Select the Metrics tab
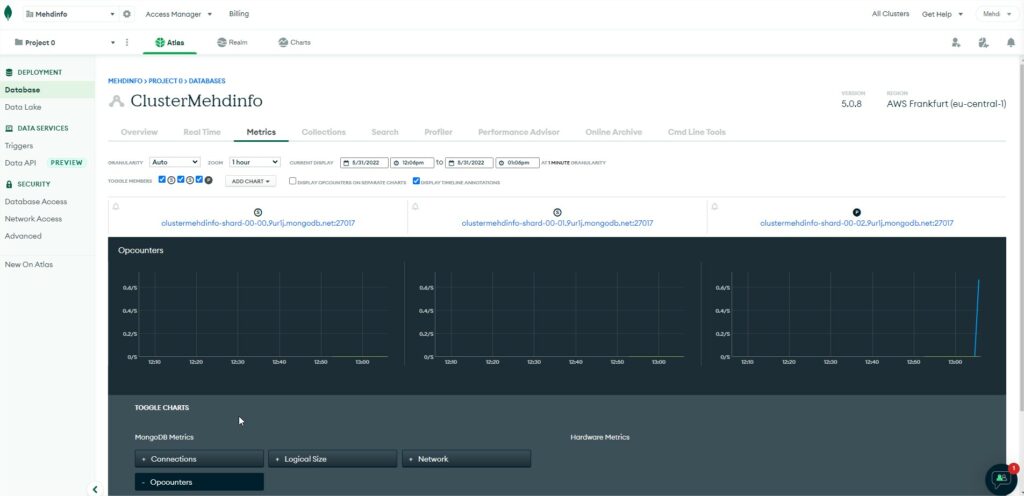Screen dimensions: 1024x496 (x=261, y=132)
